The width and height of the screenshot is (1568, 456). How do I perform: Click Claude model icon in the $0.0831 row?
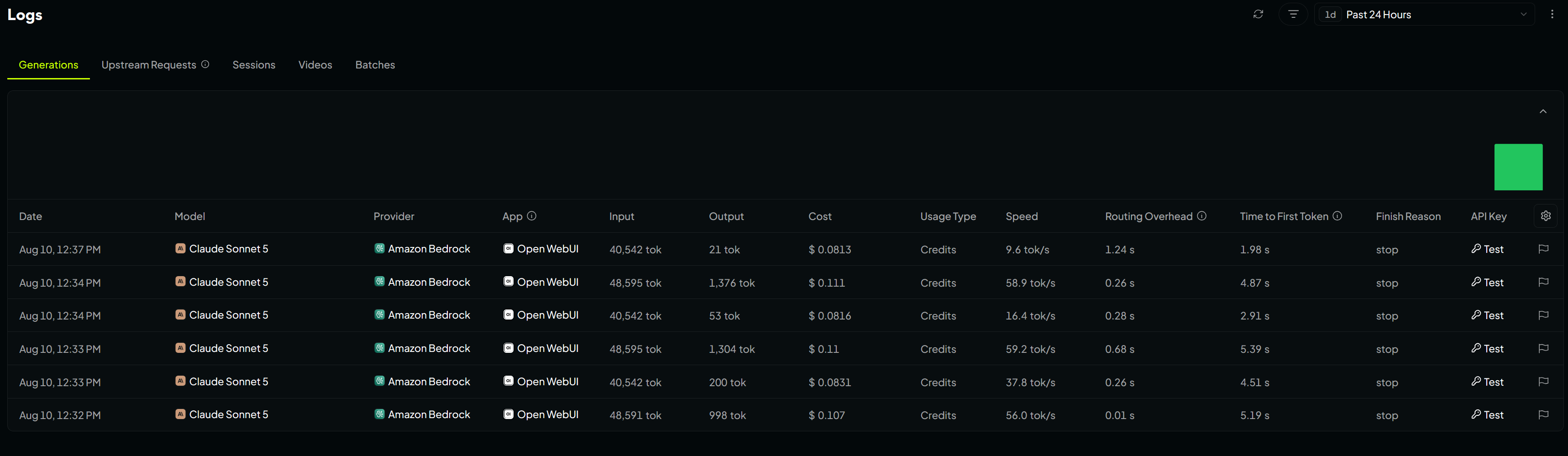[180, 381]
